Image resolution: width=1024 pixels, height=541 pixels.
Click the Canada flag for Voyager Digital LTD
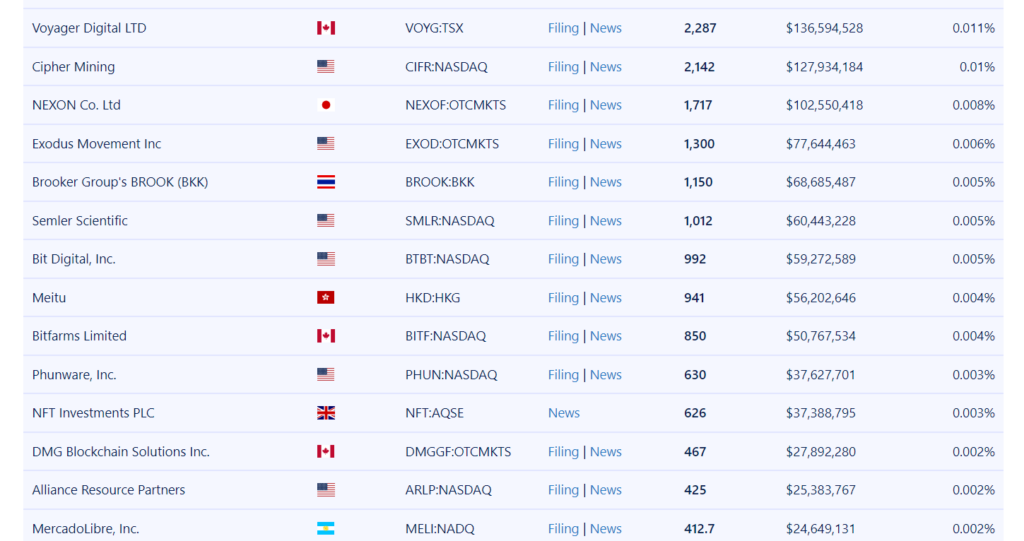[x=326, y=28]
